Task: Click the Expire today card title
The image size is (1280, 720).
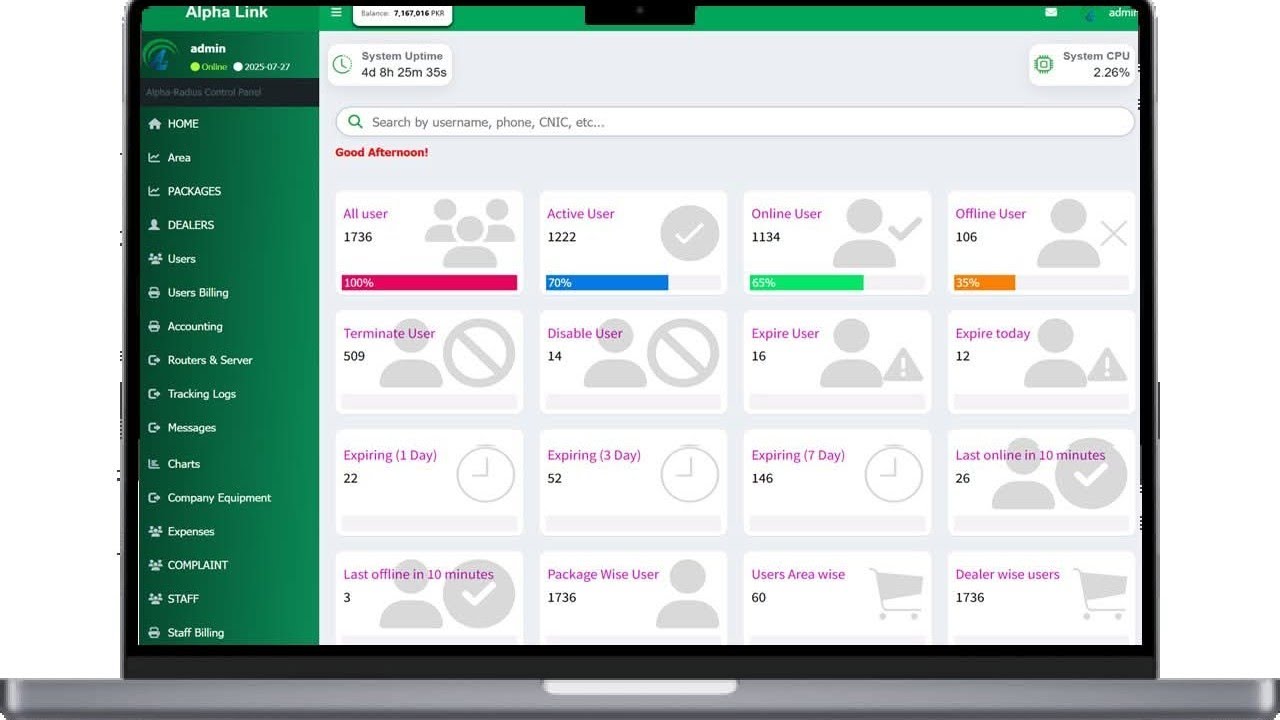Action: (992, 334)
